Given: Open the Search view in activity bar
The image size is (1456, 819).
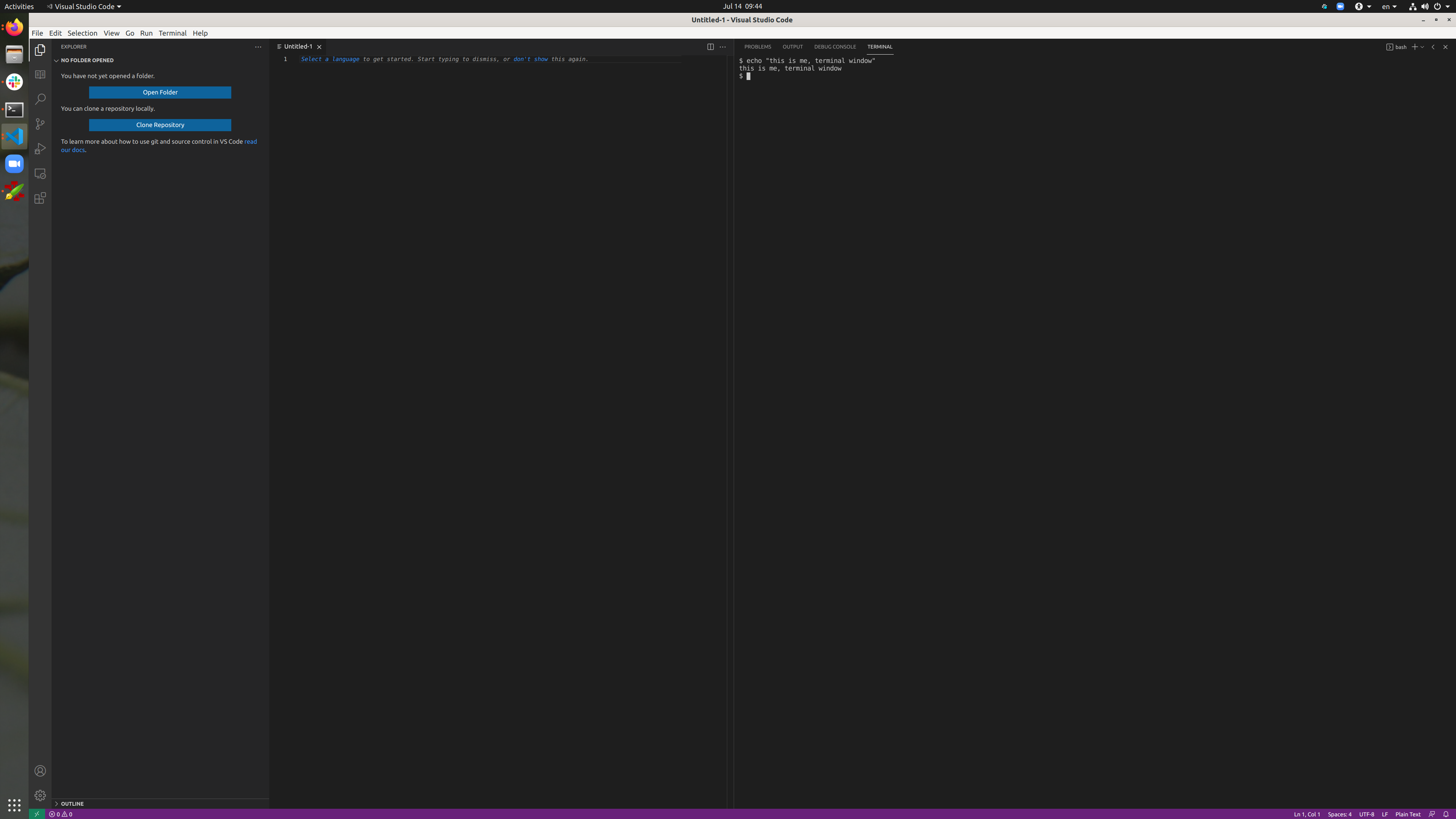Looking at the screenshot, I should pyautogui.click(x=40, y=99).
